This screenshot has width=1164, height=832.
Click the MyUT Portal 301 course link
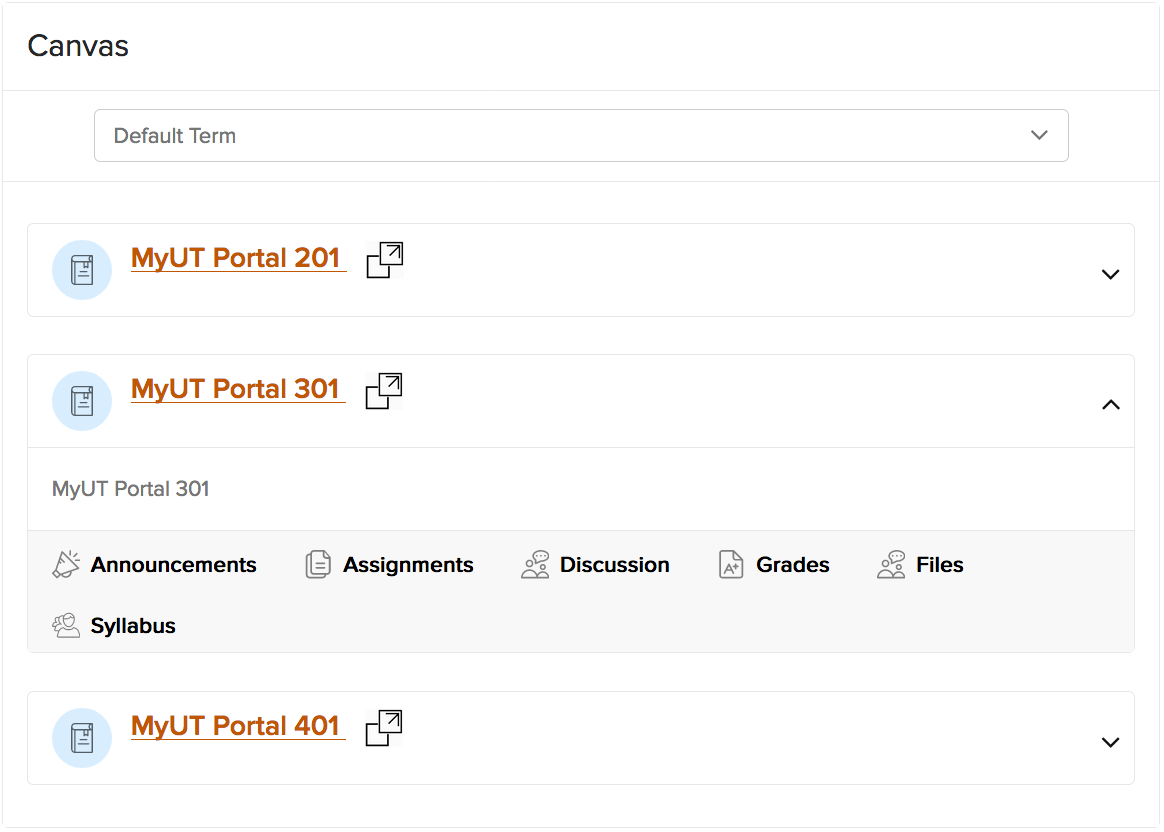pos(237,388)
